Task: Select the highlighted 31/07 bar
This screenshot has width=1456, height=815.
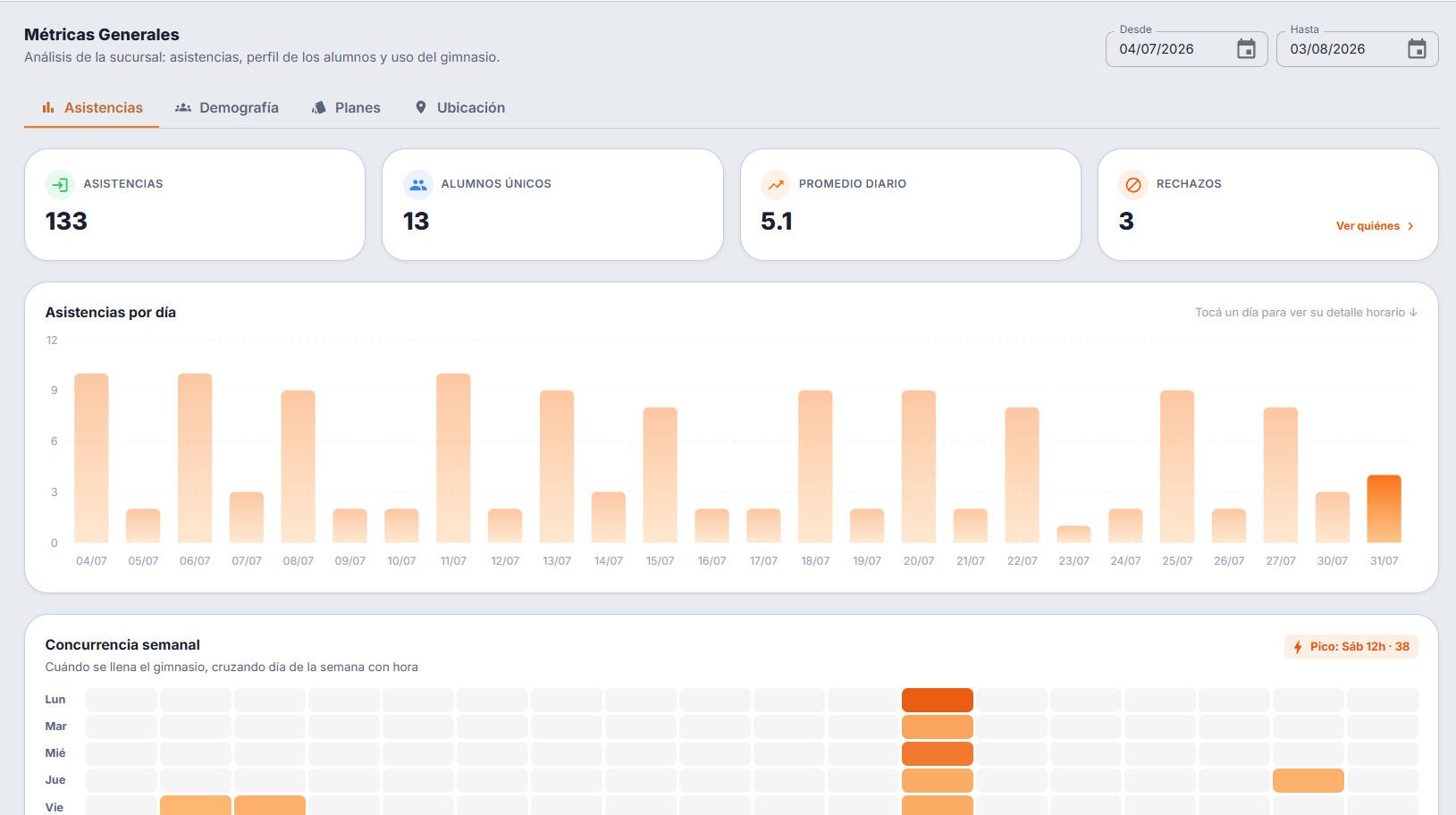Action: [x=1384, y=508]
